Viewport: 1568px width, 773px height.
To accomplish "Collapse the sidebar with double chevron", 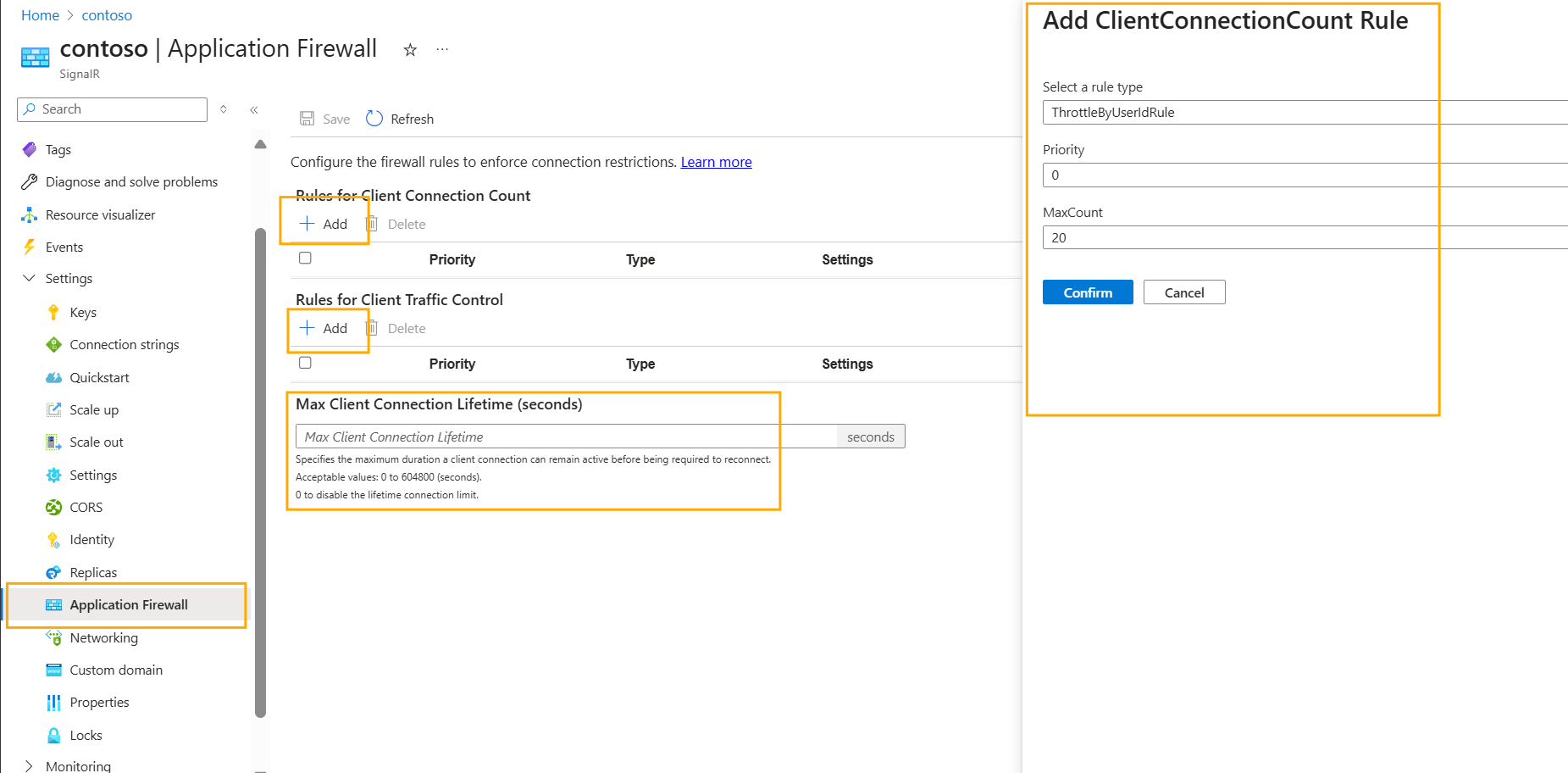I will 253,109.
